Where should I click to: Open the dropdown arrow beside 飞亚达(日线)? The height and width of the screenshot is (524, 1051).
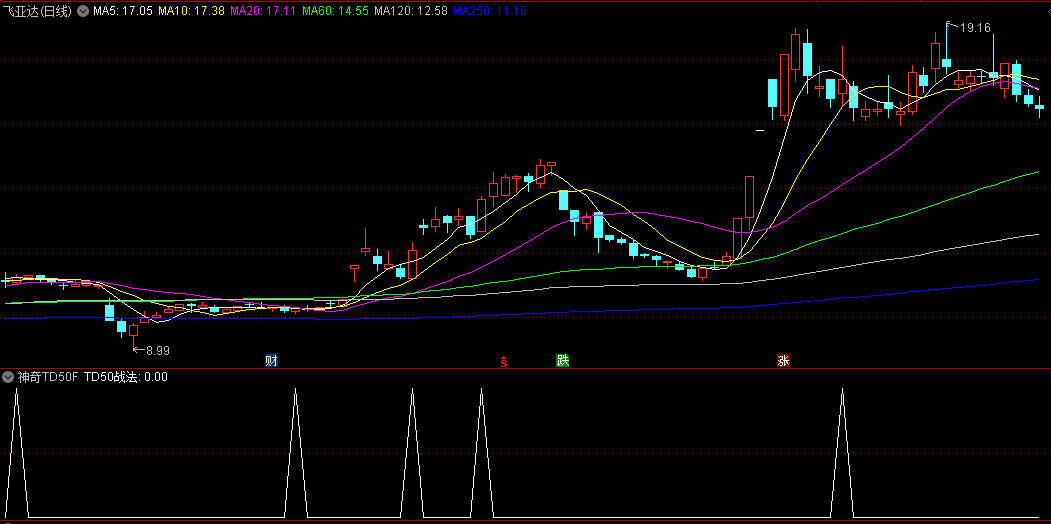82,11
